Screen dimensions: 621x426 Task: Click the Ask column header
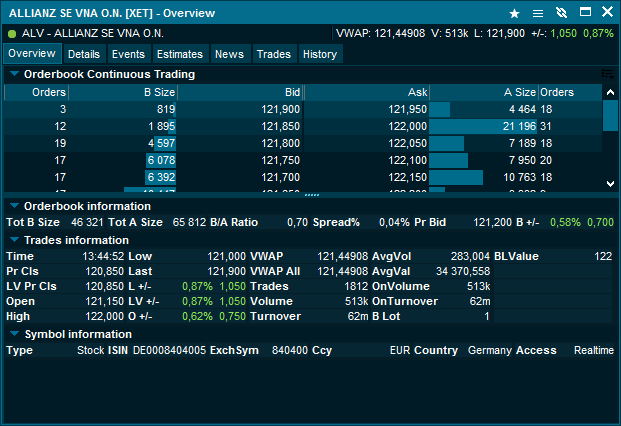coord(367,92)
